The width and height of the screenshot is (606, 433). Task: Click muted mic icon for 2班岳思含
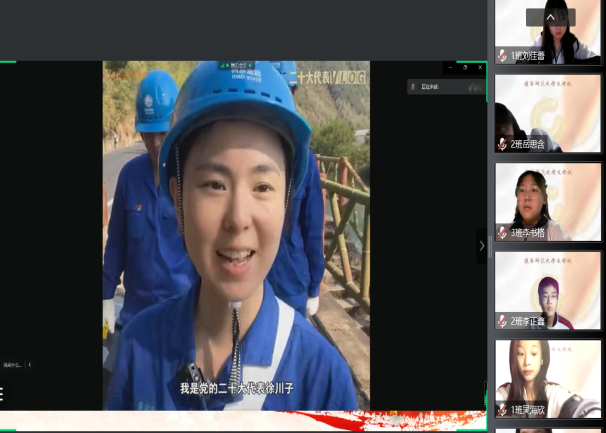coord(502,144)
